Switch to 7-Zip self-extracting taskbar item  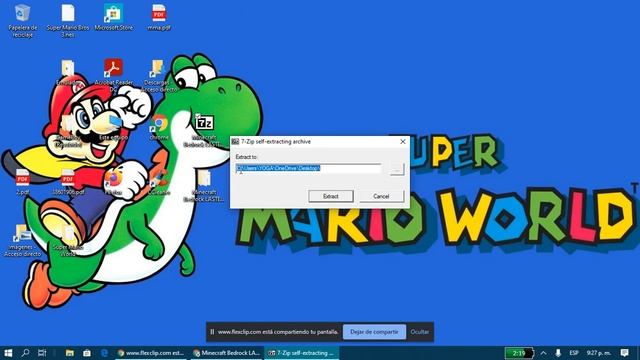pos(302,353)
